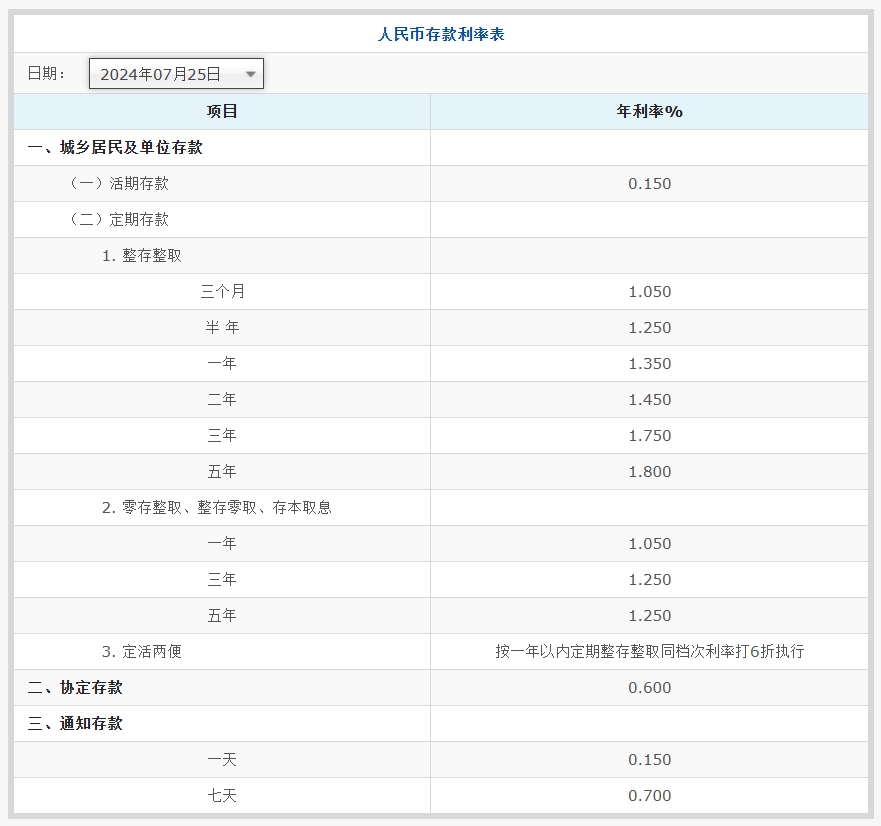Click the 七天 notice deposit row label
The height and width of the screenshot is (826, 881).
point(222,795)
